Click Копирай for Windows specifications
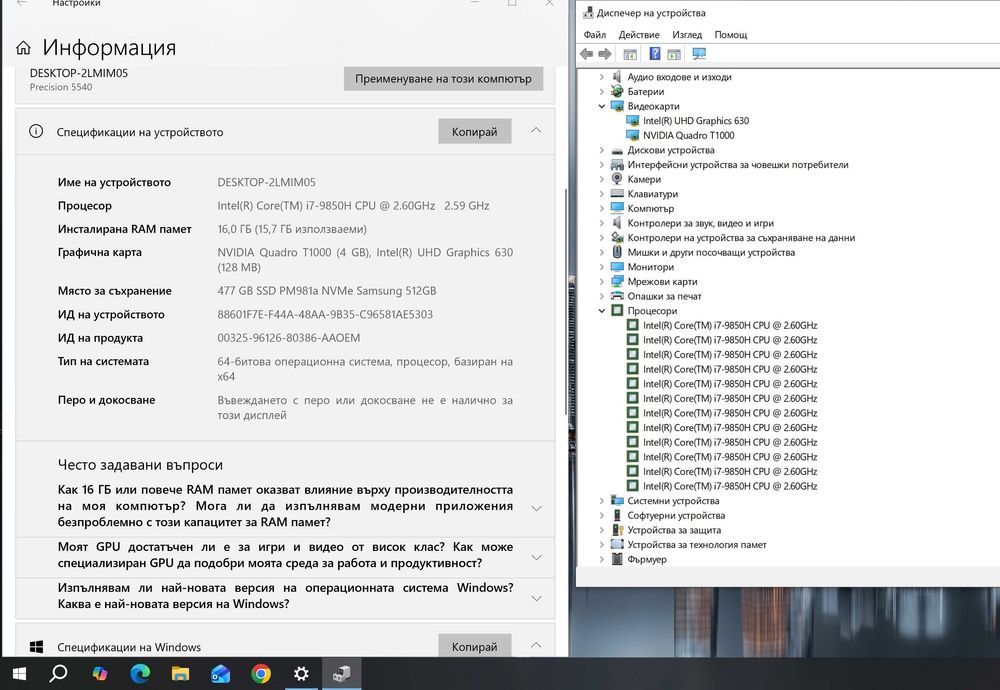 474,646
